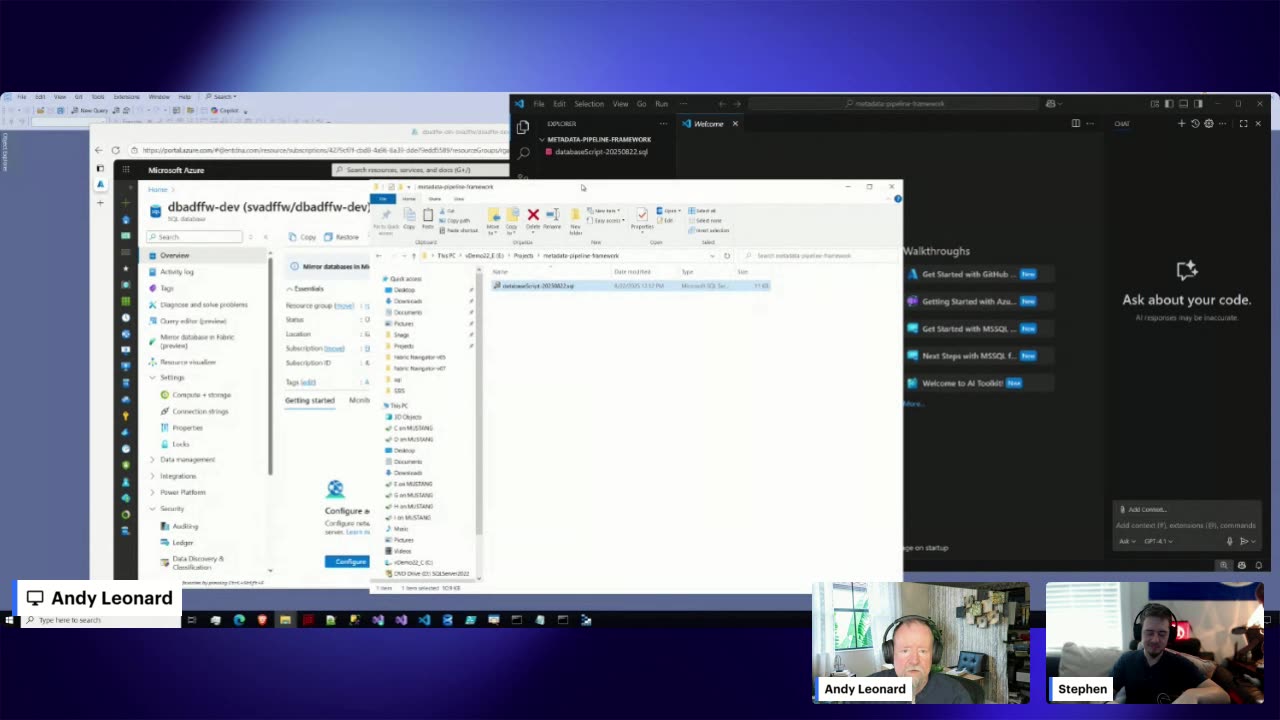Click Up arrow in File Explorer address bar

(x=413, y=256)
